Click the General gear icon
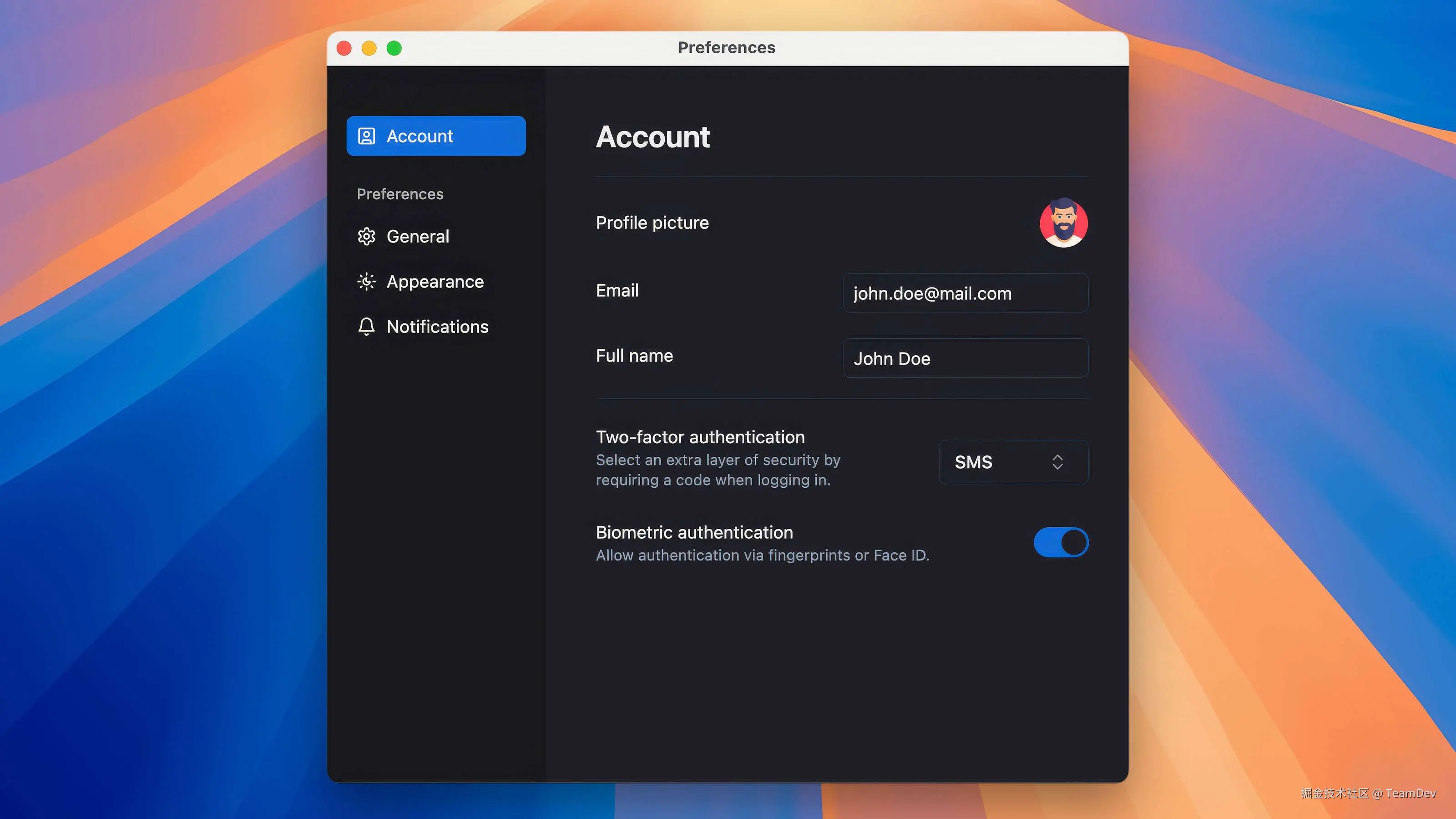Viewport: 1456px width, 819px height. [x=366, y=236]
